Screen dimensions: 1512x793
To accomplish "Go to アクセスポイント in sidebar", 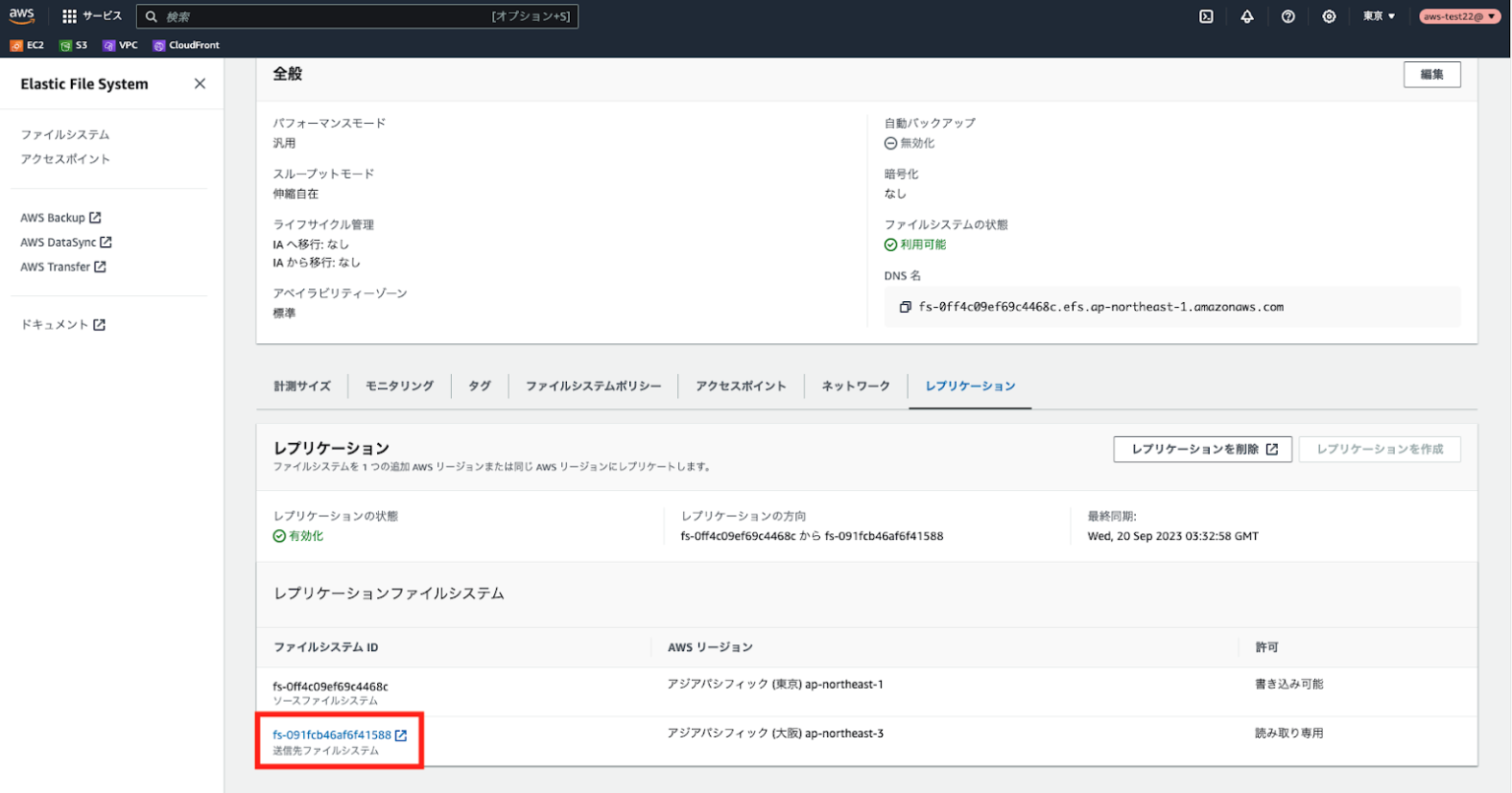I will (x=65, y=159).
